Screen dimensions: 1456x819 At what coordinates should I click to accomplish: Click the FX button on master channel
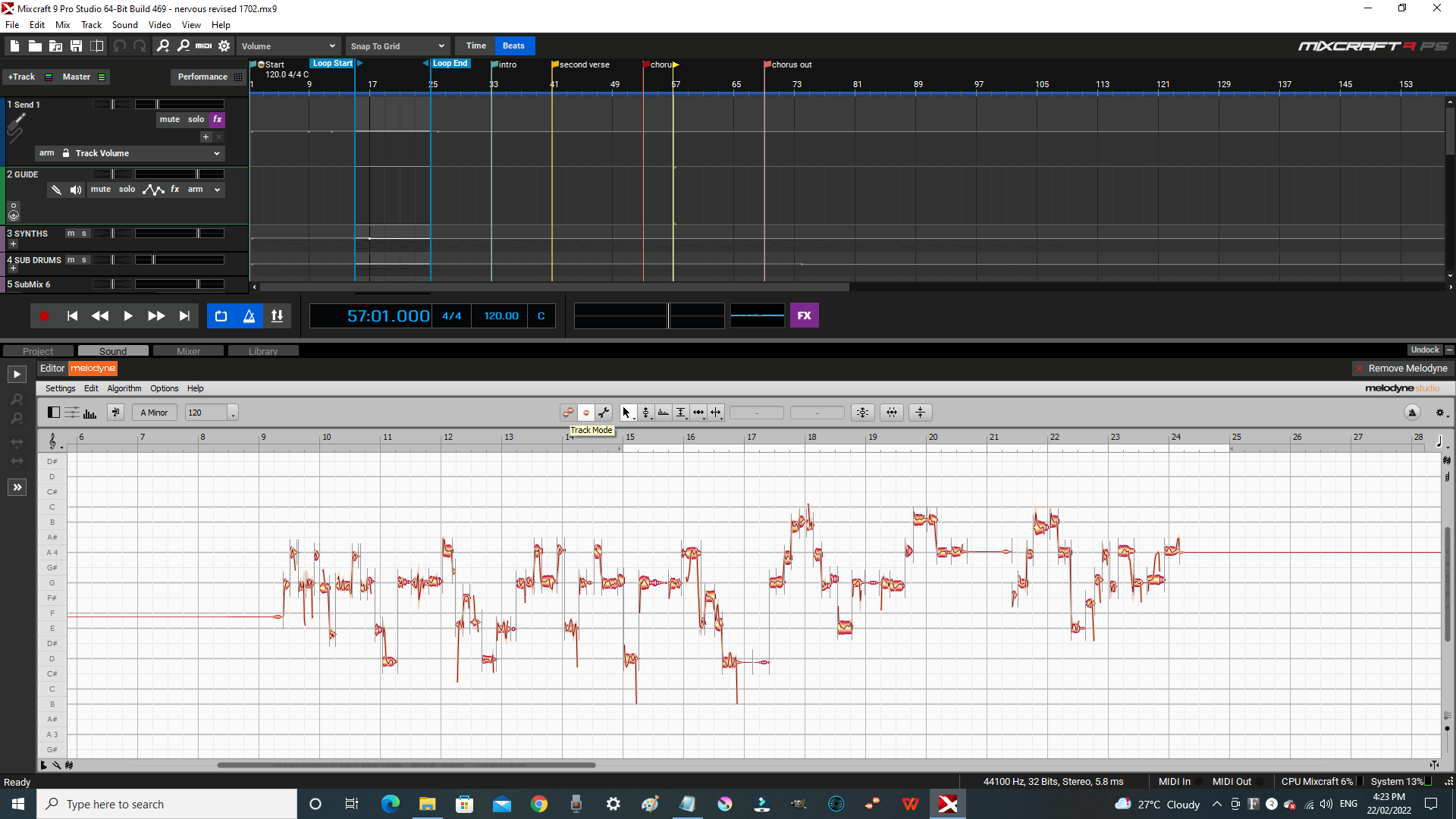pos(804,316)
